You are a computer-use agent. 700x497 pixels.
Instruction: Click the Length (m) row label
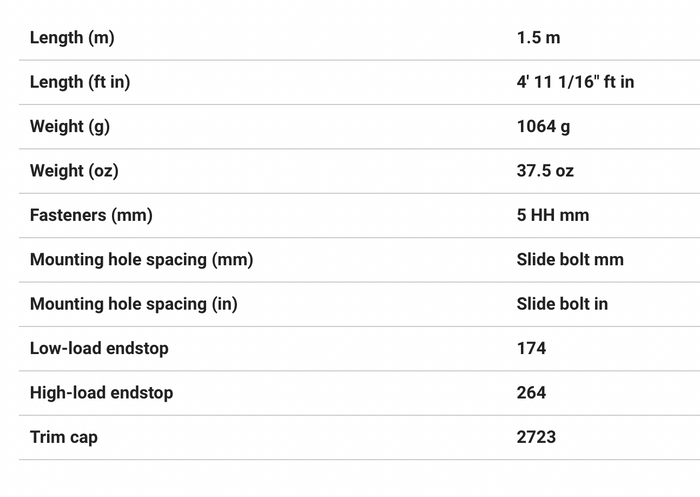(72, 38)
